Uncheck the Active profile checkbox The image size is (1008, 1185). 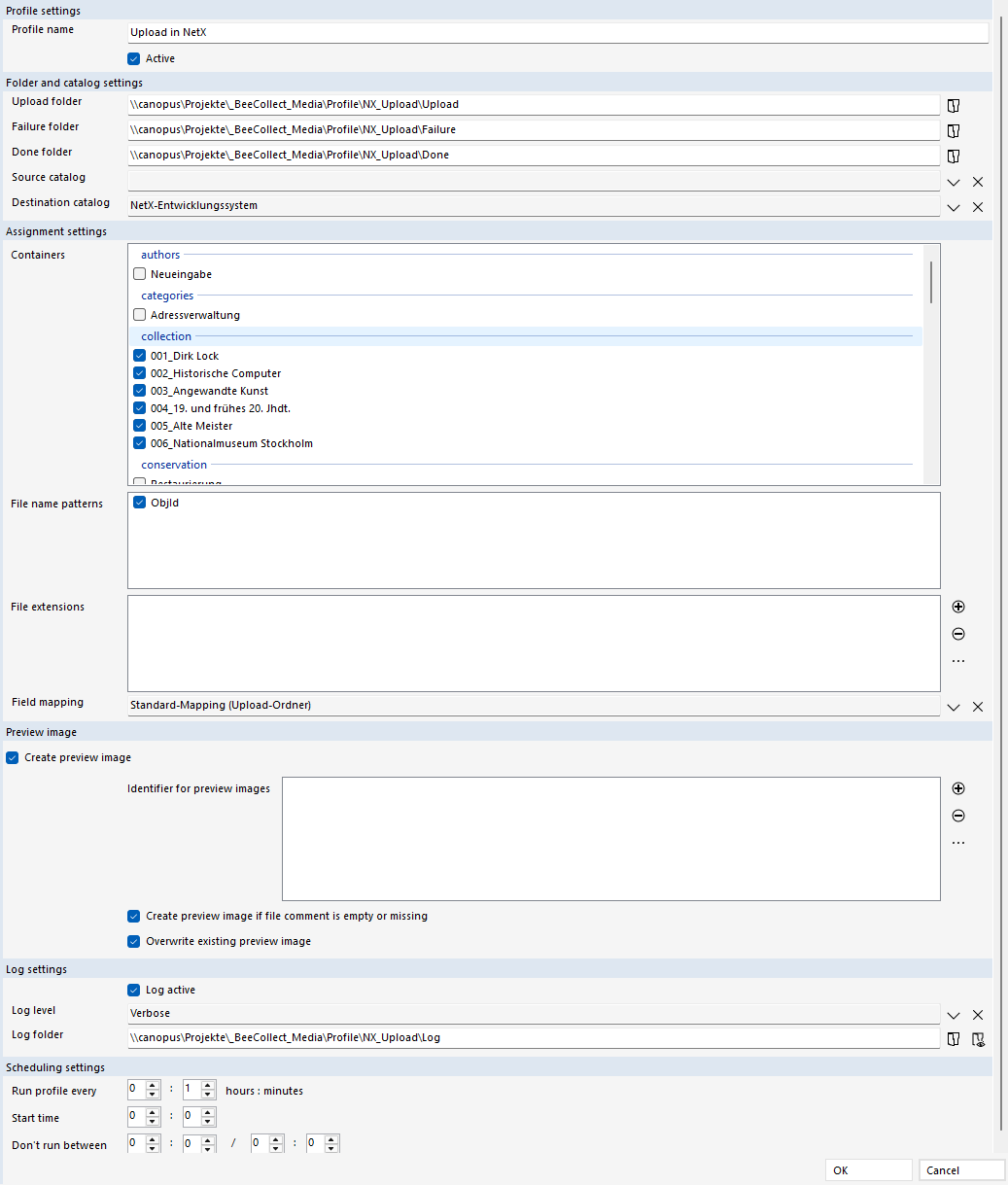(134, 58)
